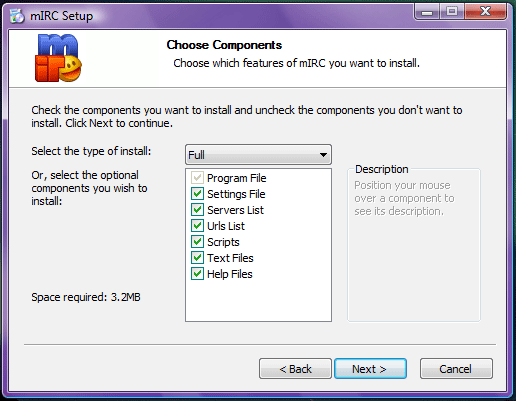Click Next to continue setup
Image resolution: width=516 pixels, height=401 pixels.
tap(370, 369)
